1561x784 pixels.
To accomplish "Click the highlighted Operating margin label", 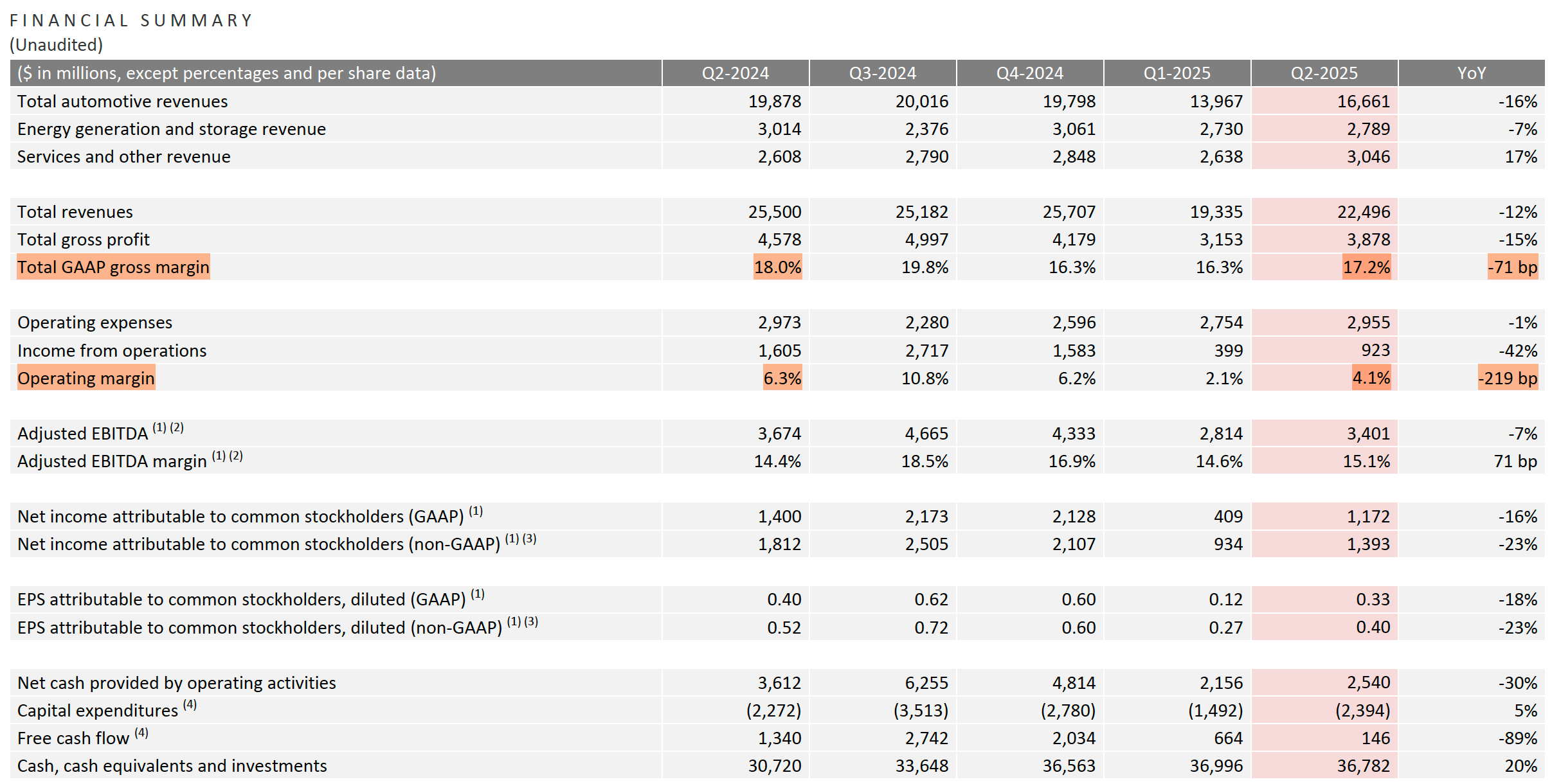I will pos(86,379).
